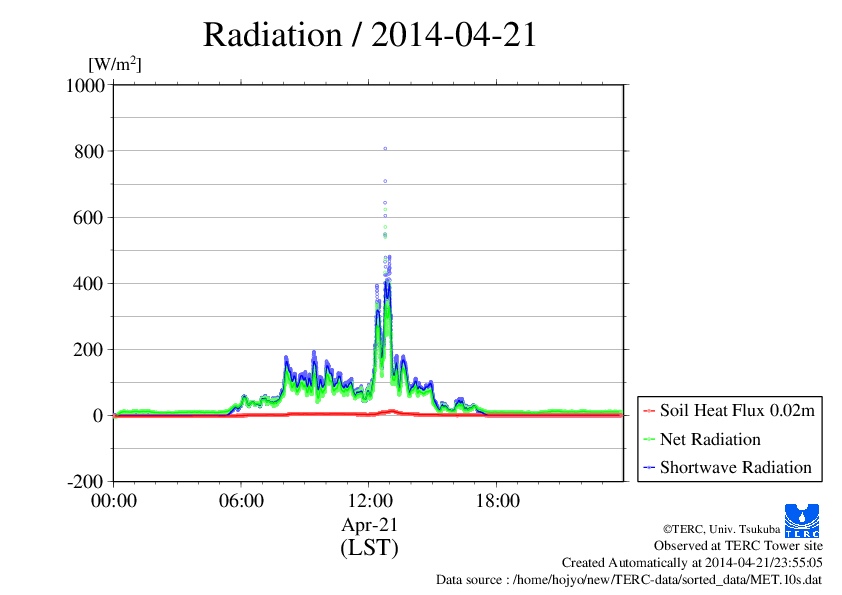The image size is (842, 595).
Task: Click the '(LST)' timezone label
Action: 369,547
